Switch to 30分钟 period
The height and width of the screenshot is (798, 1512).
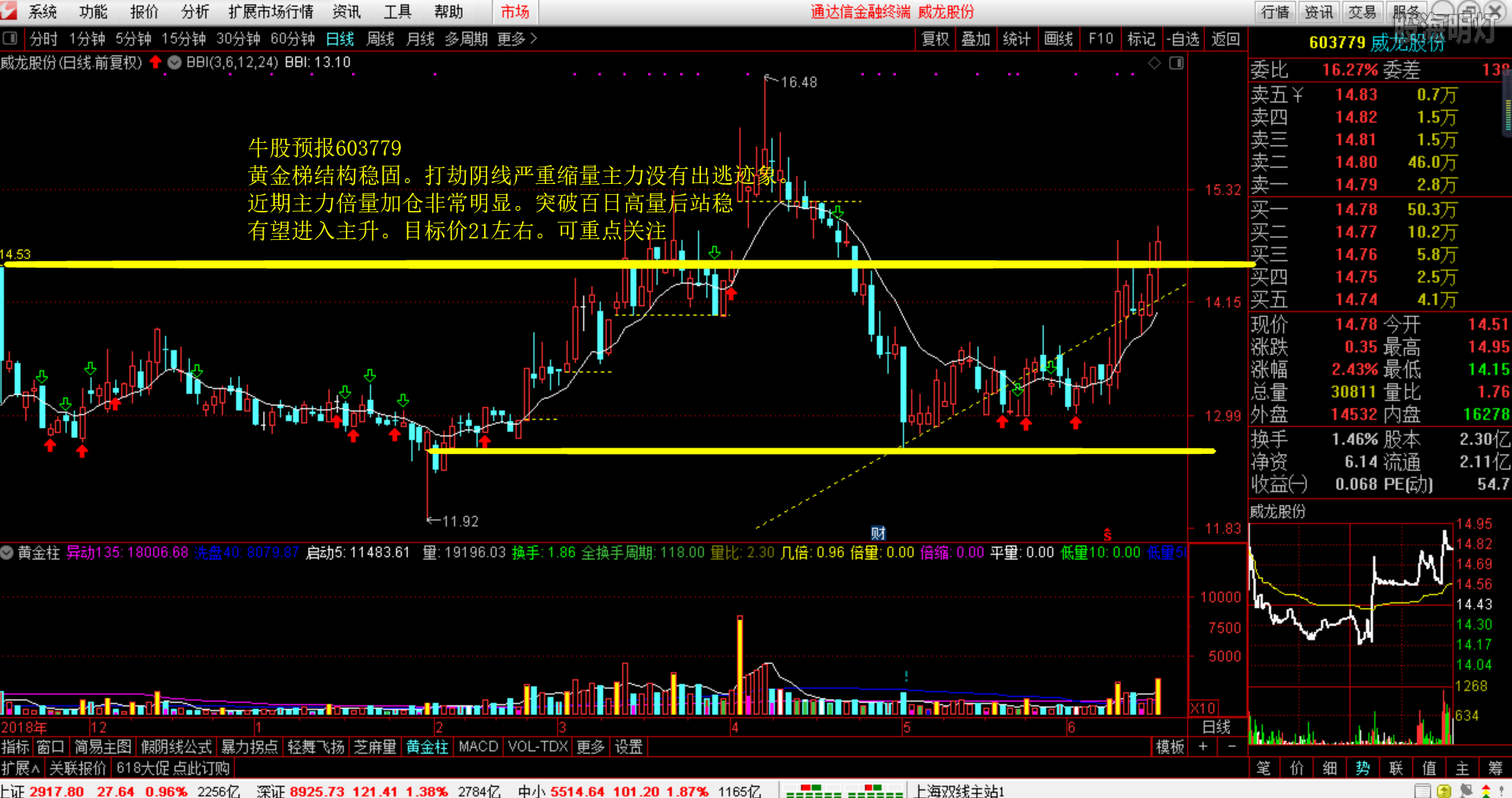pos(238,39)
